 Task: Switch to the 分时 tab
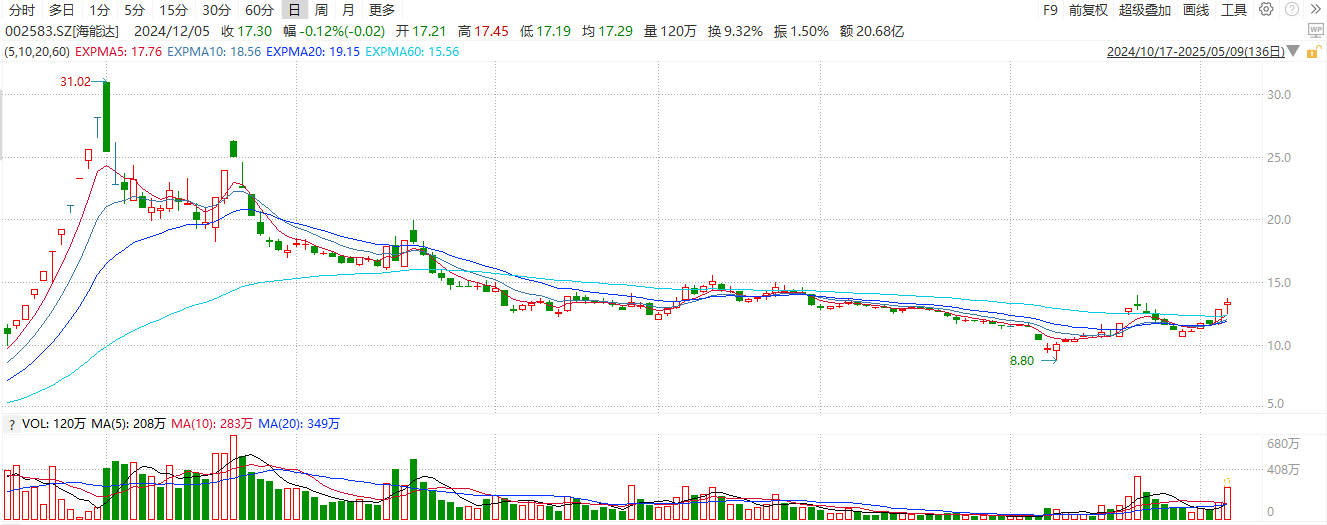pos(21,10)
